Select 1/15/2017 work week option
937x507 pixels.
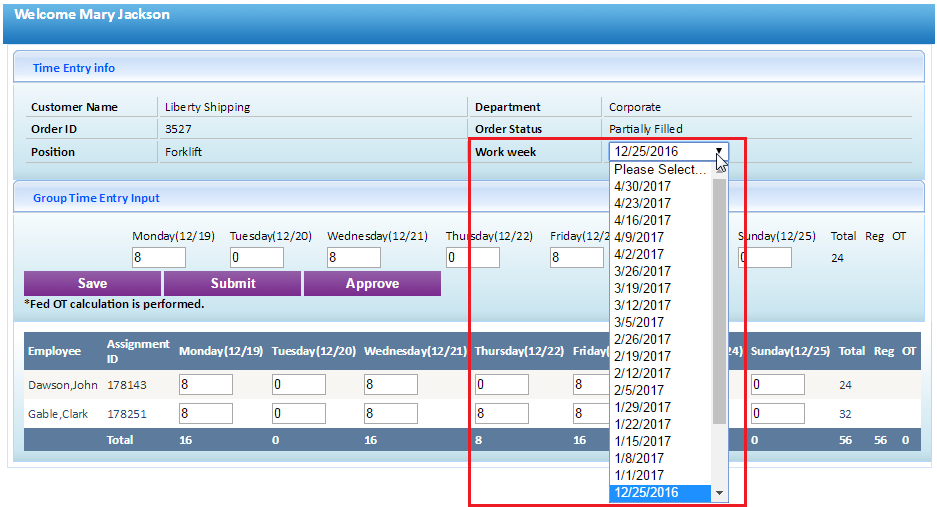point(660,441)
